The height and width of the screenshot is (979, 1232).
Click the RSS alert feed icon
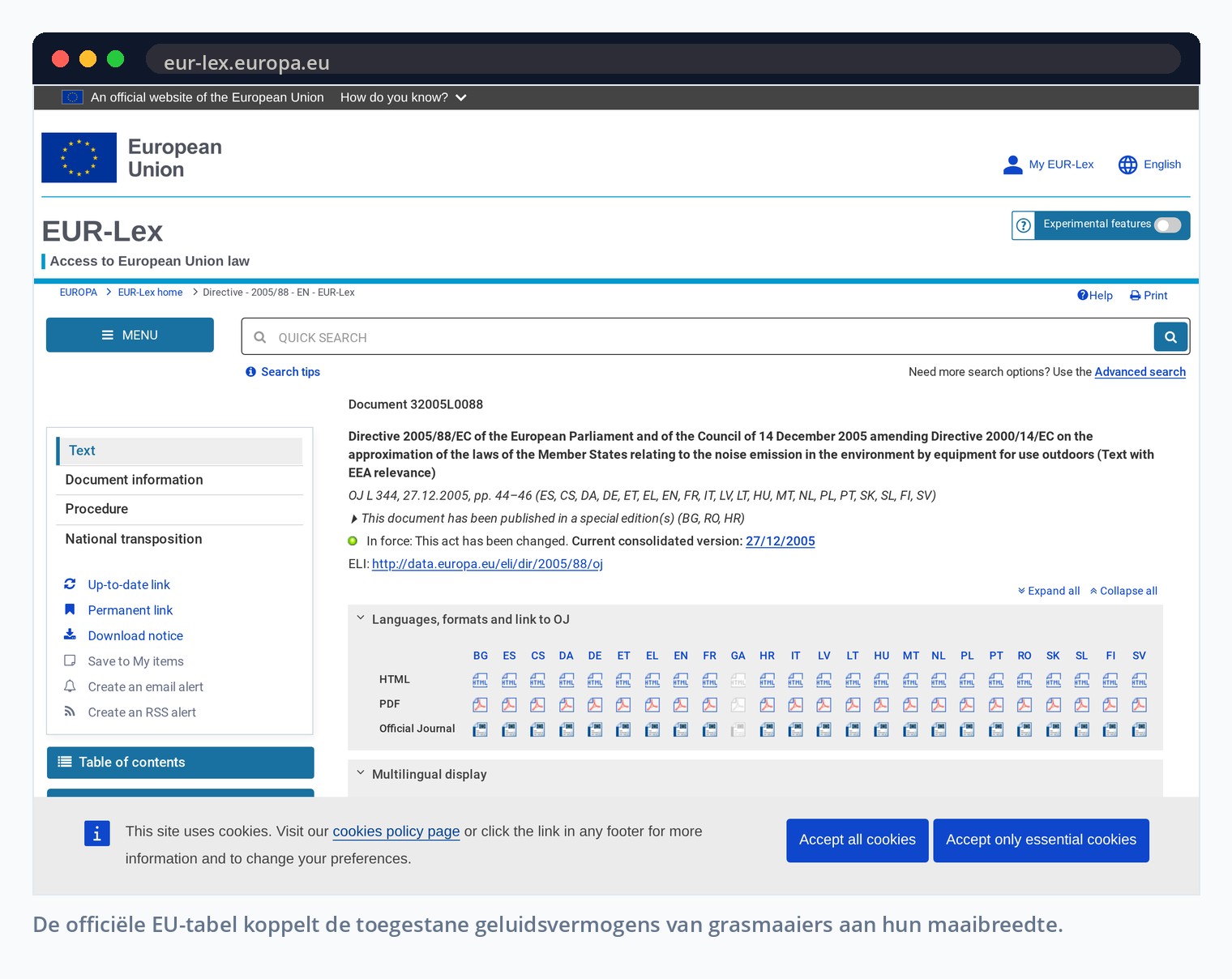click(x=70, y=712)
